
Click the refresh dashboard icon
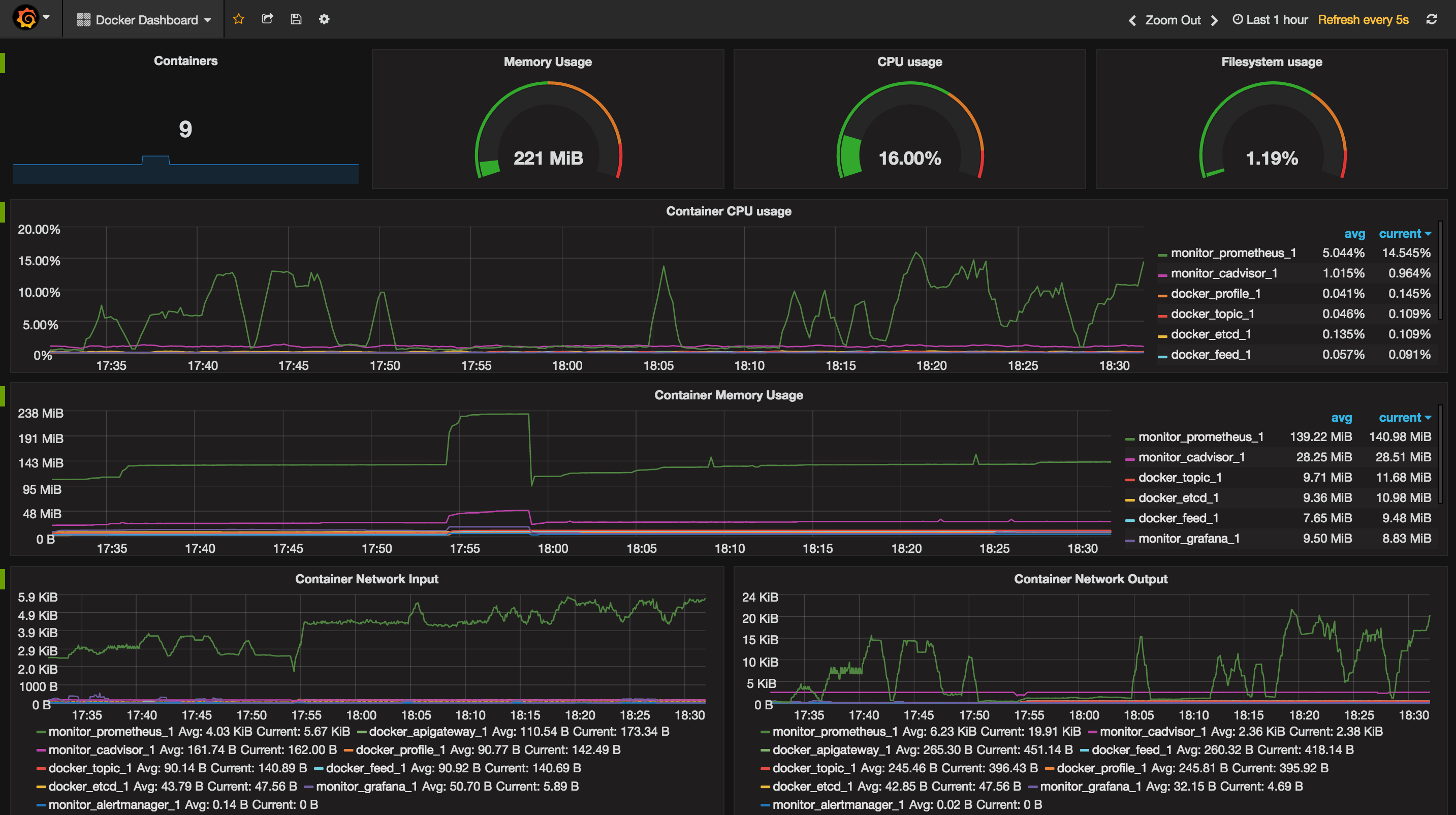pyautogui.click(x=1431, y=19)
